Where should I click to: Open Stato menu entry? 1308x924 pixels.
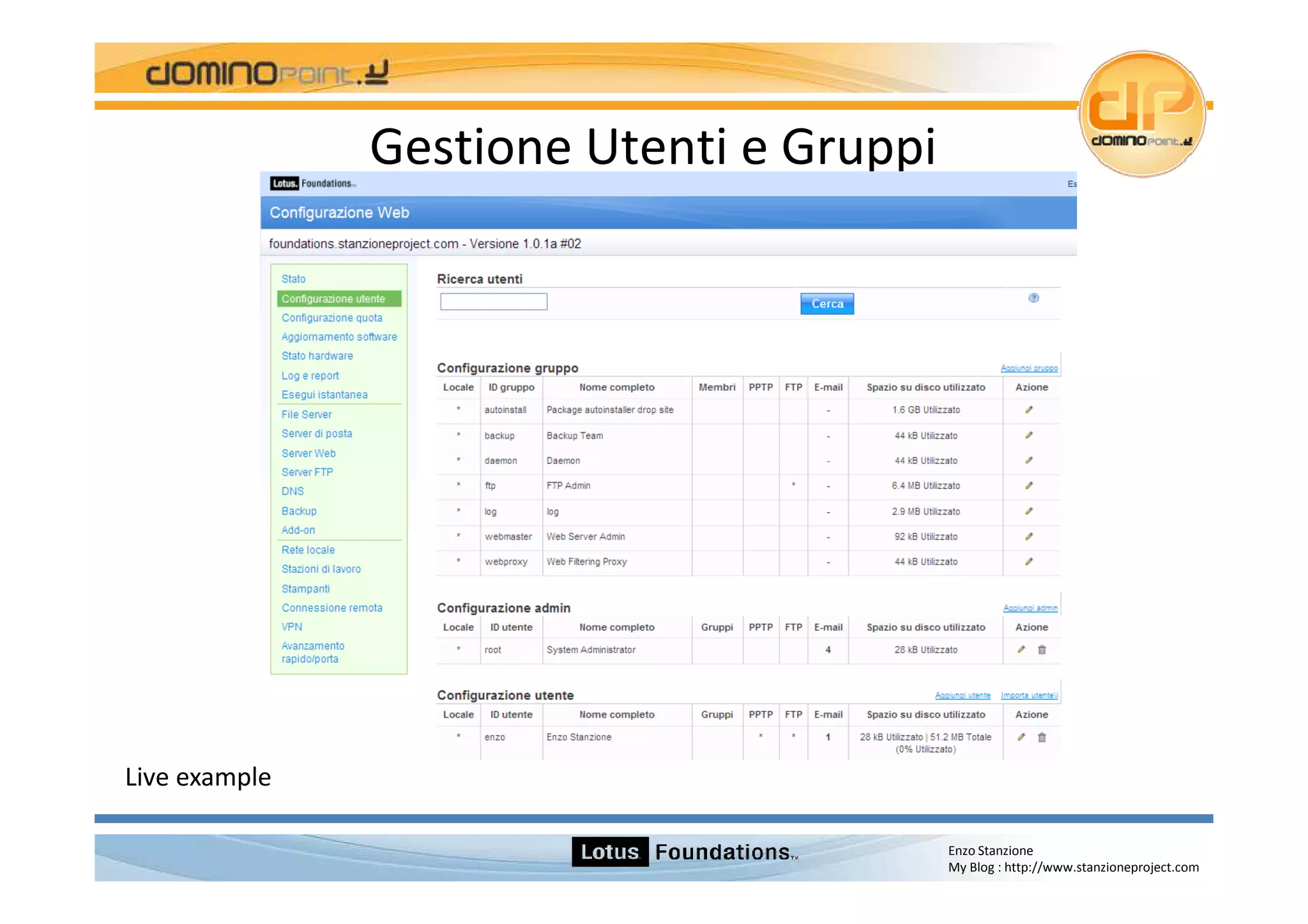coord(294,279)
